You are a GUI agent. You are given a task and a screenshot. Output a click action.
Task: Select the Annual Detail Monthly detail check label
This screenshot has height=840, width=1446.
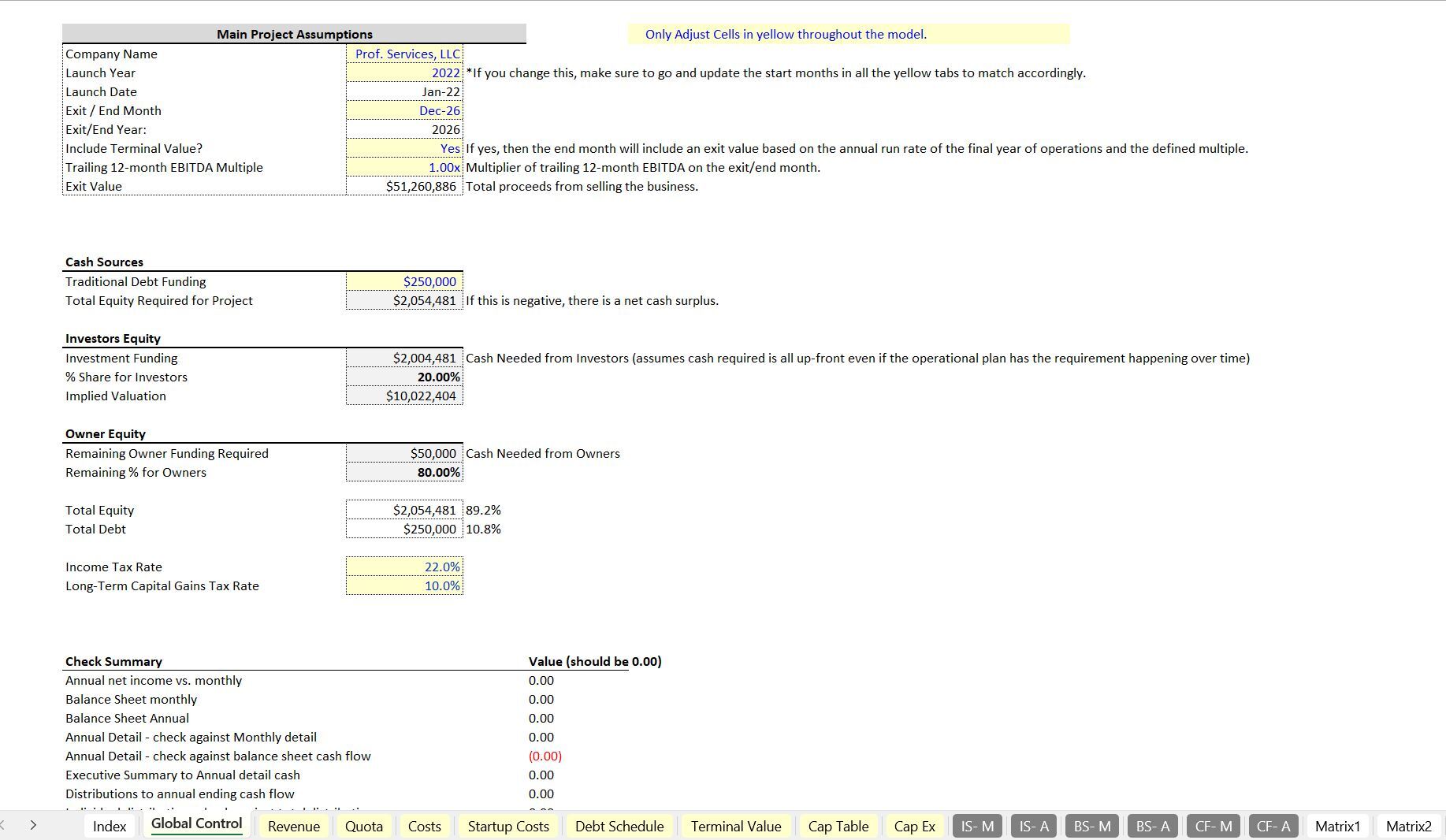(x=191, y=737)
